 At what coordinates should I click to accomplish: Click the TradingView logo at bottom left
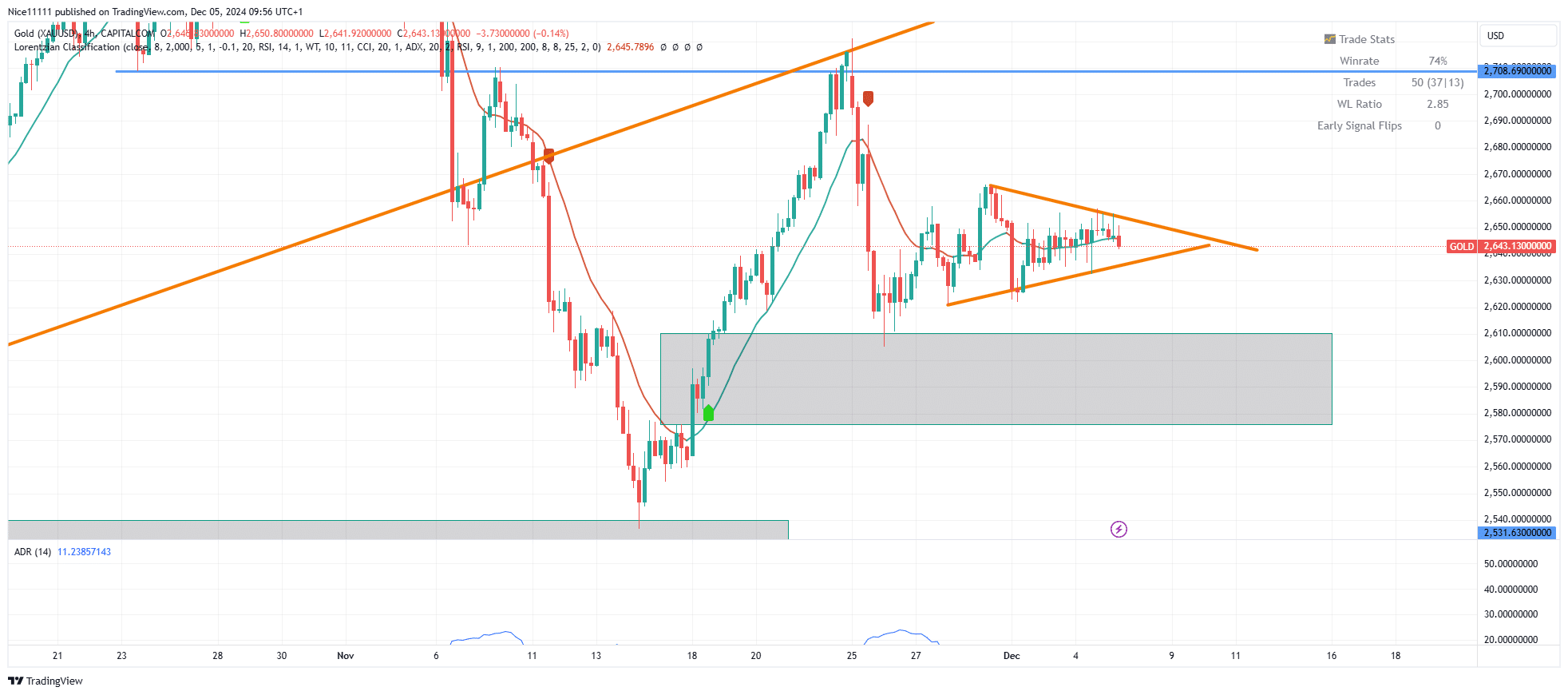[x=46, y=681]
